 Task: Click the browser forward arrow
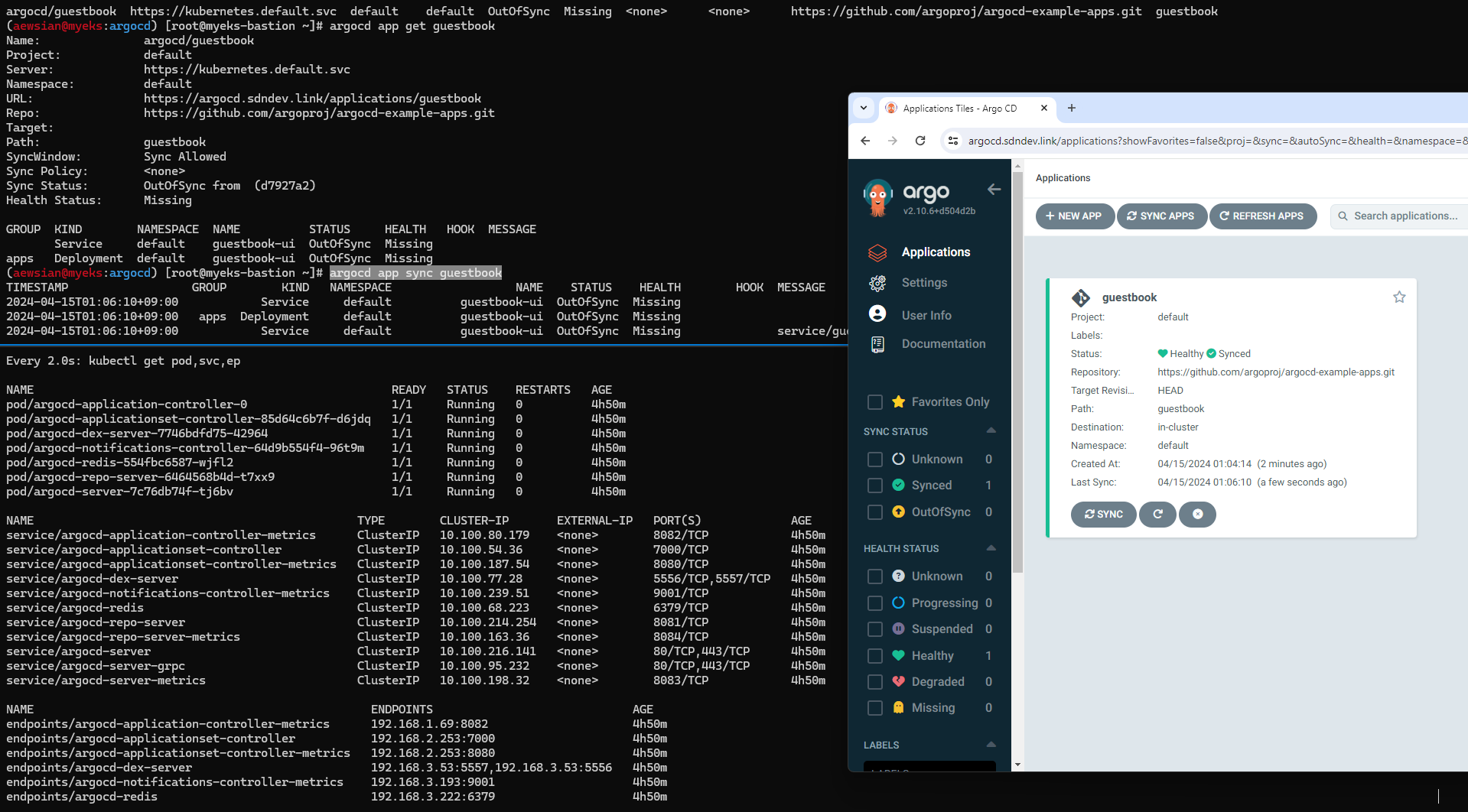coord(893,141)
